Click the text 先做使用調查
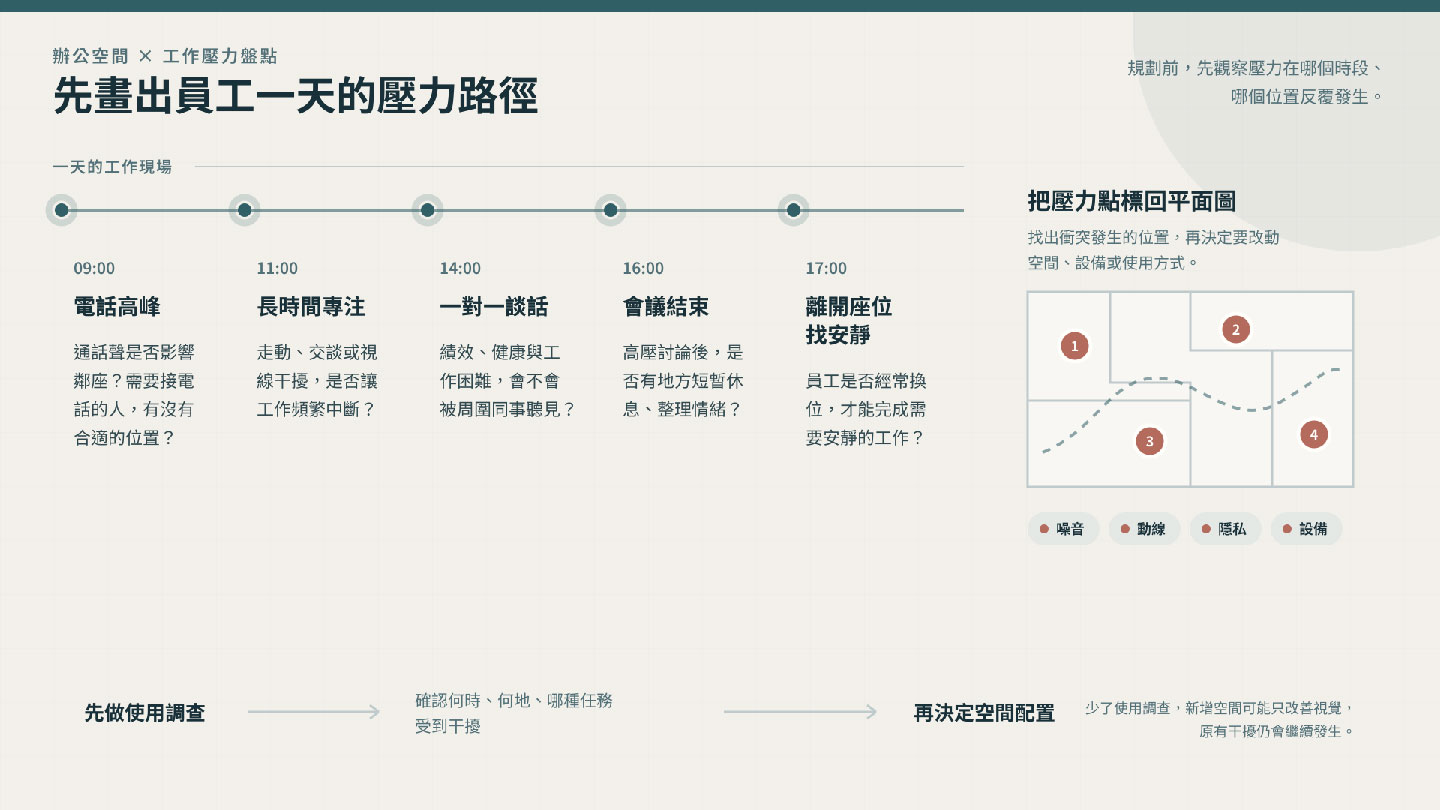 tap(145, 713)
